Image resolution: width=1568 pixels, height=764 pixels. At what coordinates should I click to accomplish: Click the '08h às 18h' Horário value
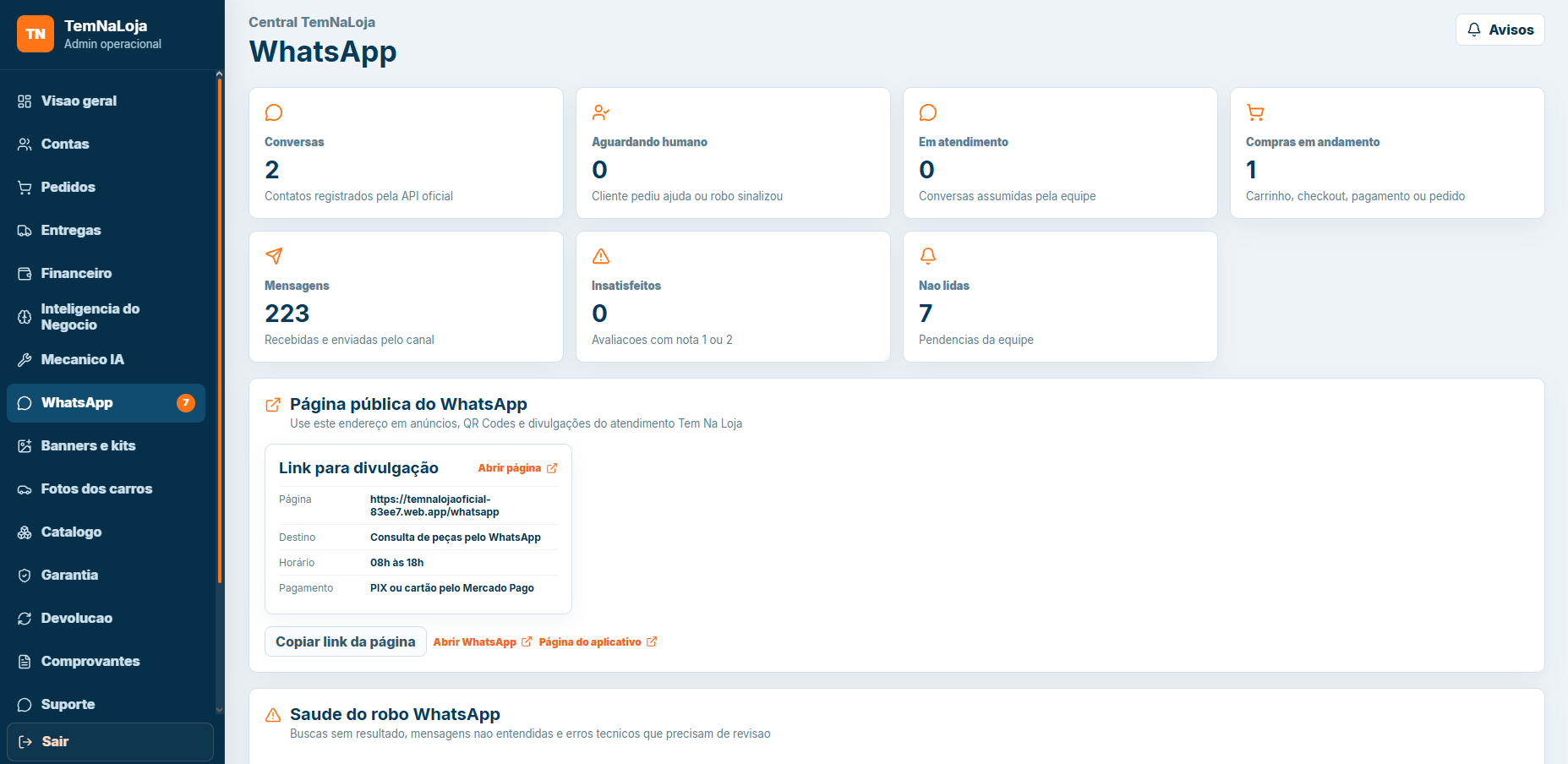click(x=397, y=563)
